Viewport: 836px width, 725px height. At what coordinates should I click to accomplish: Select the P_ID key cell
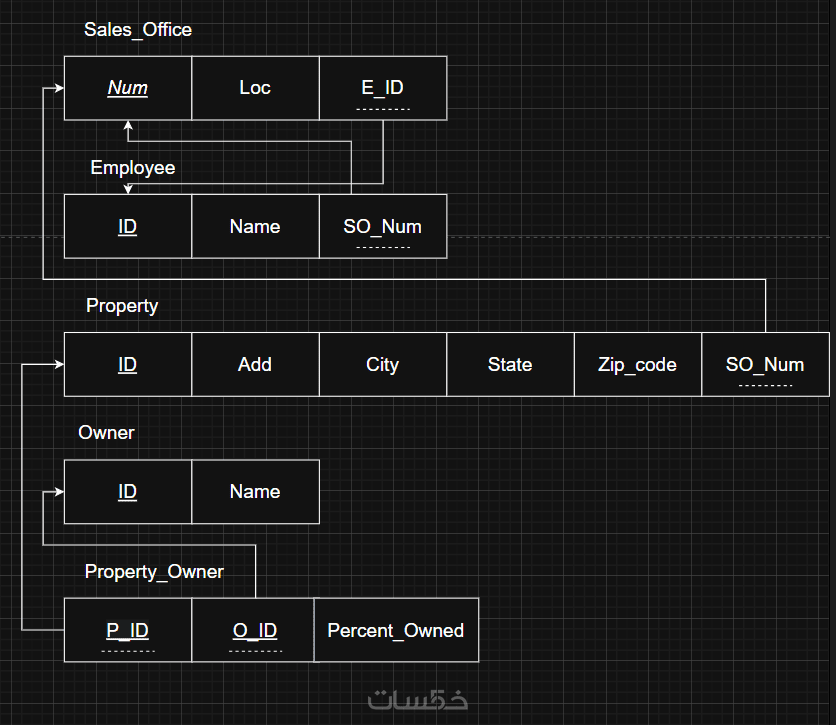coord(127,630)
